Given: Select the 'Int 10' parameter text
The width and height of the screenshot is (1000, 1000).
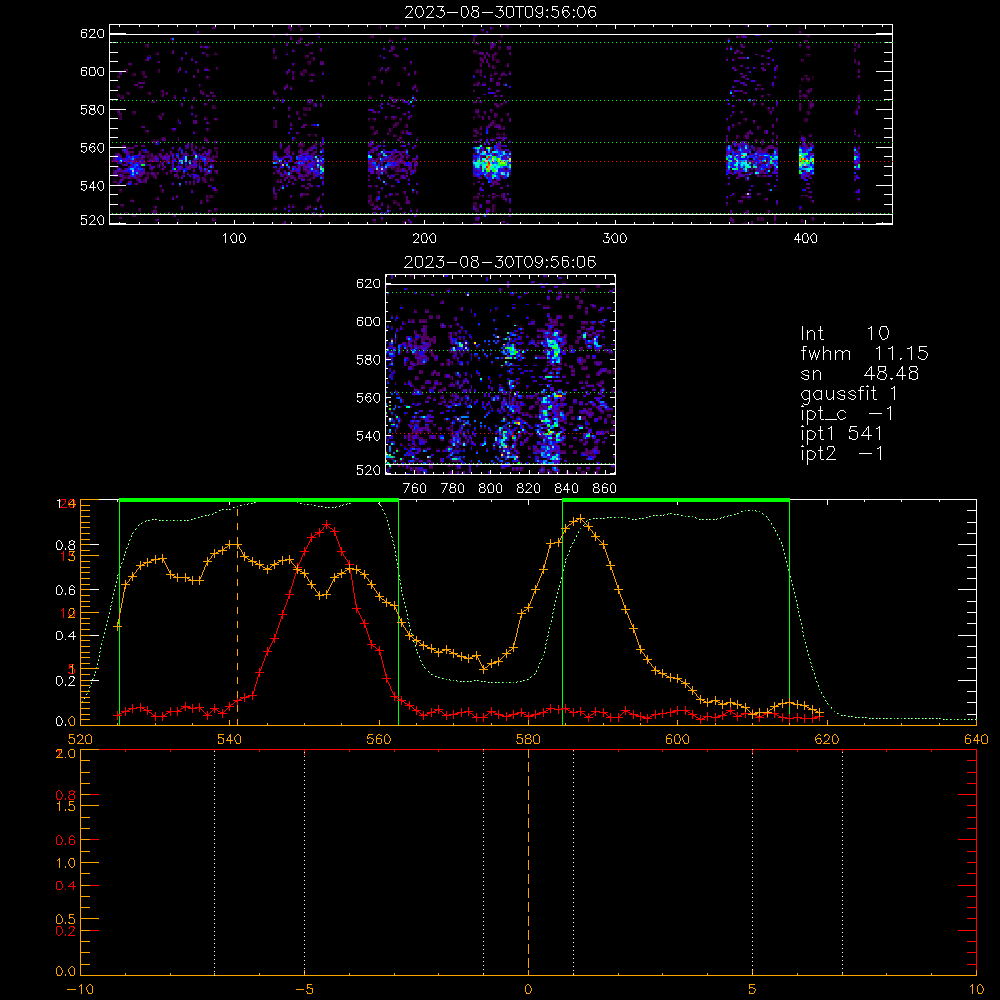Looking at the screenshot, I should 844,334.
